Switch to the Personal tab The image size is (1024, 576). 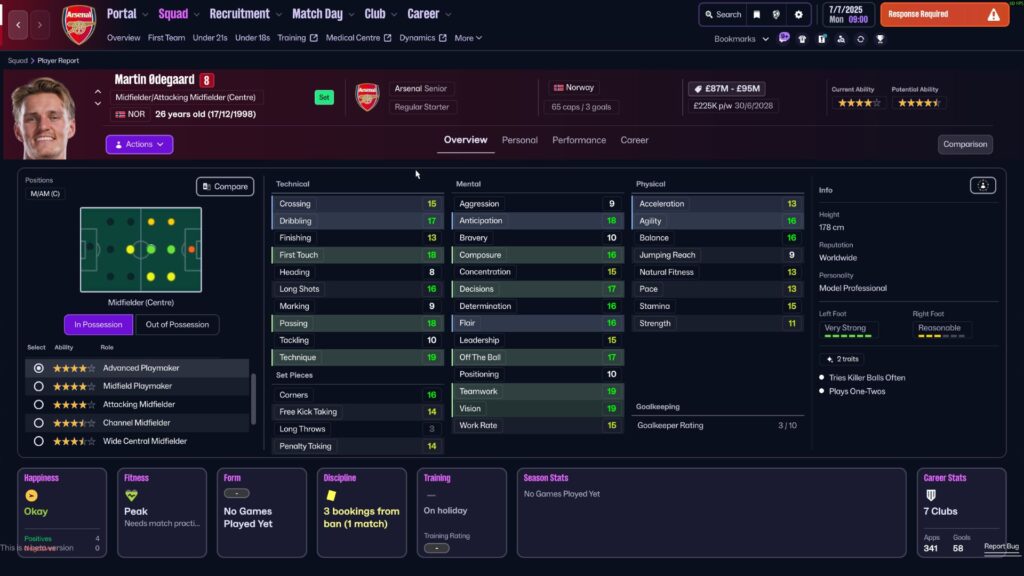[x=520, y=140]
